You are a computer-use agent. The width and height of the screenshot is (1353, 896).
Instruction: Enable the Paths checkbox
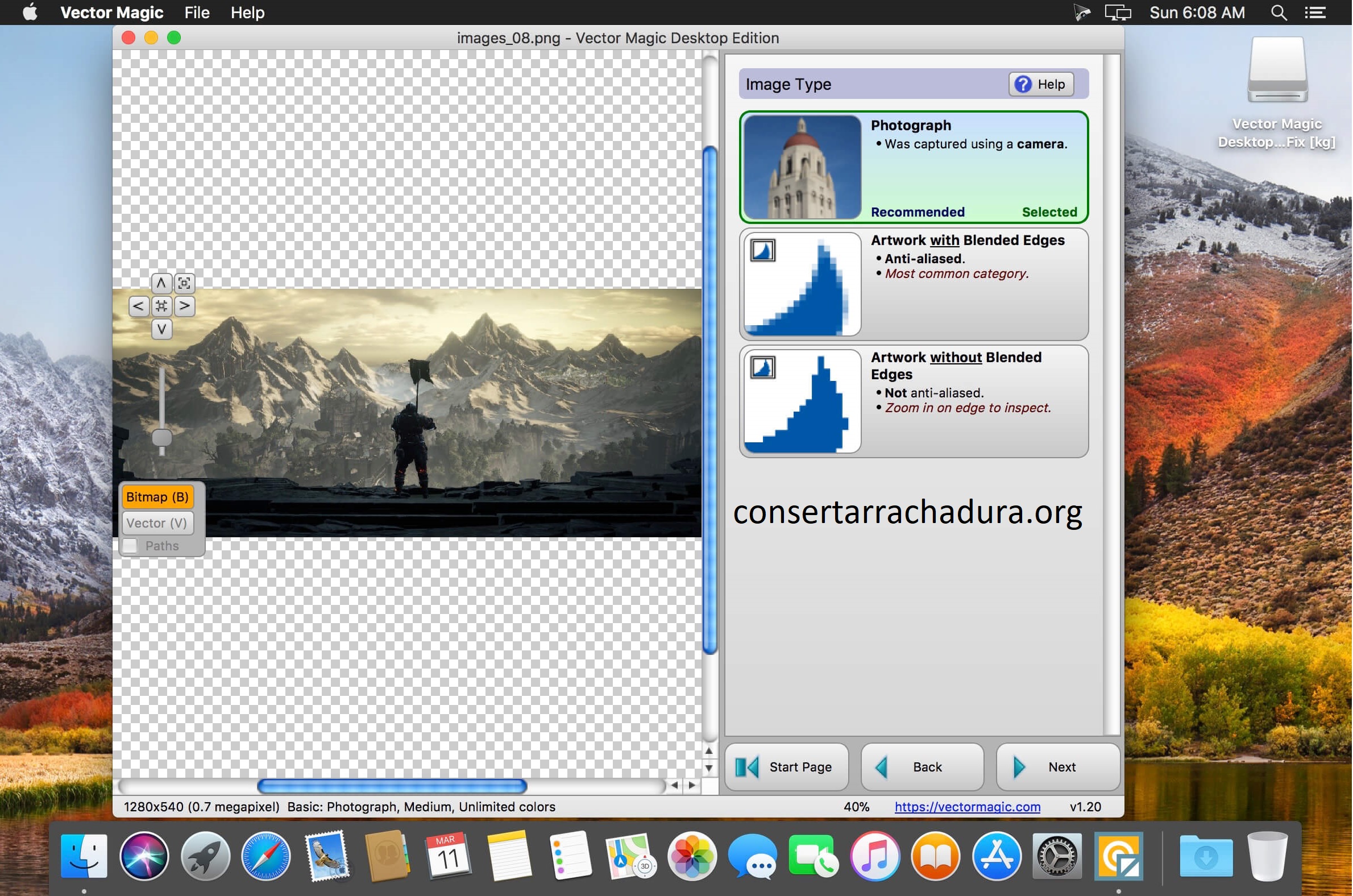click(130, 546)
